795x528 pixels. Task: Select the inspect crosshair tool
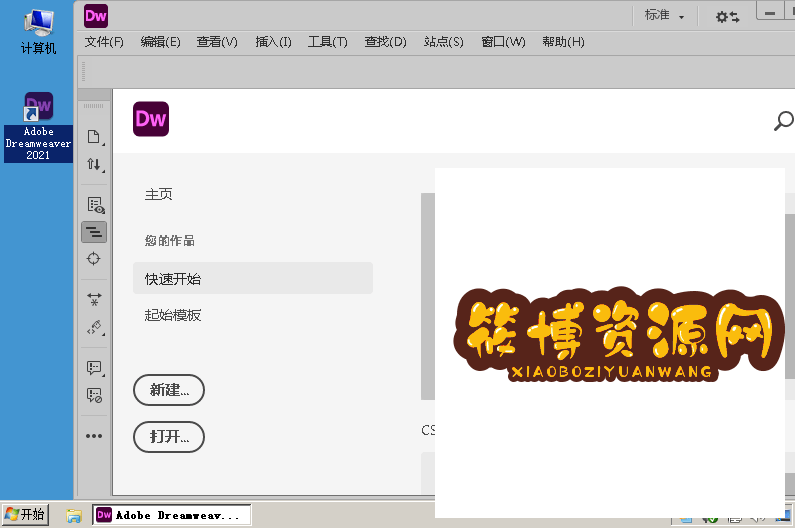tap(94, 259)
